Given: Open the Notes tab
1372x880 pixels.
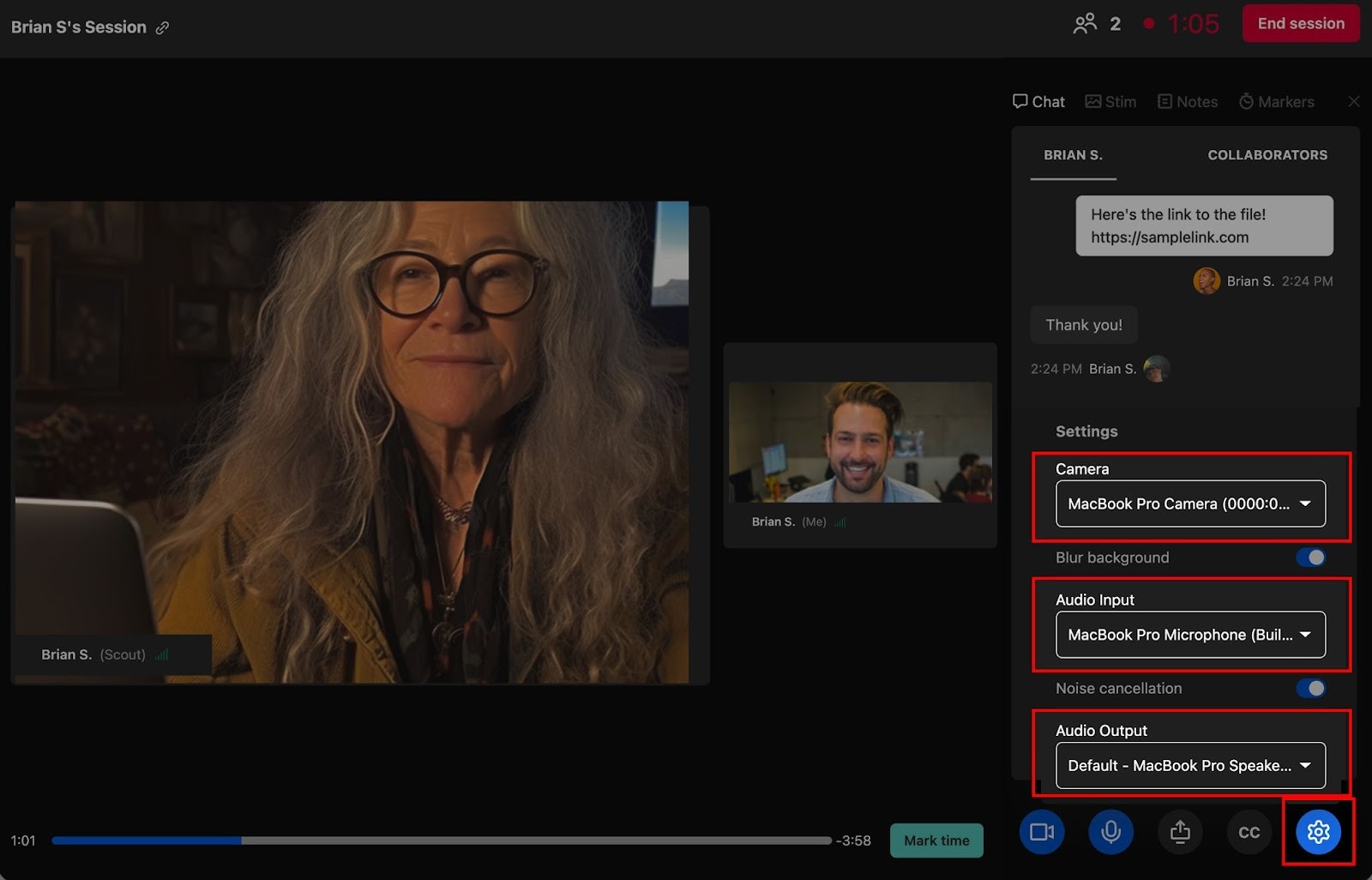Looking at the screenshot, I should [x=1188, y=101].
